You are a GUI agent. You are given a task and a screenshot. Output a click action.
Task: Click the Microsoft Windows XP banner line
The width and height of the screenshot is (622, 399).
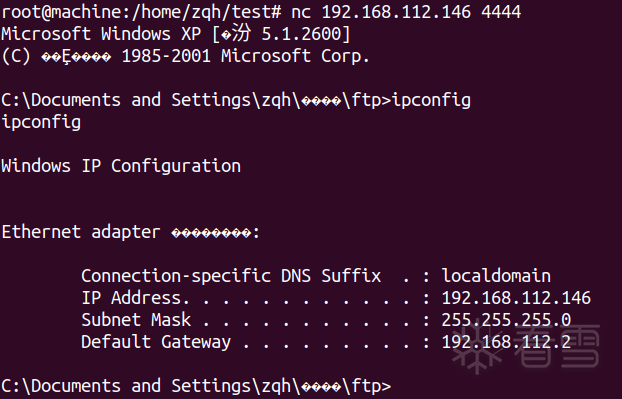point(176,34)
